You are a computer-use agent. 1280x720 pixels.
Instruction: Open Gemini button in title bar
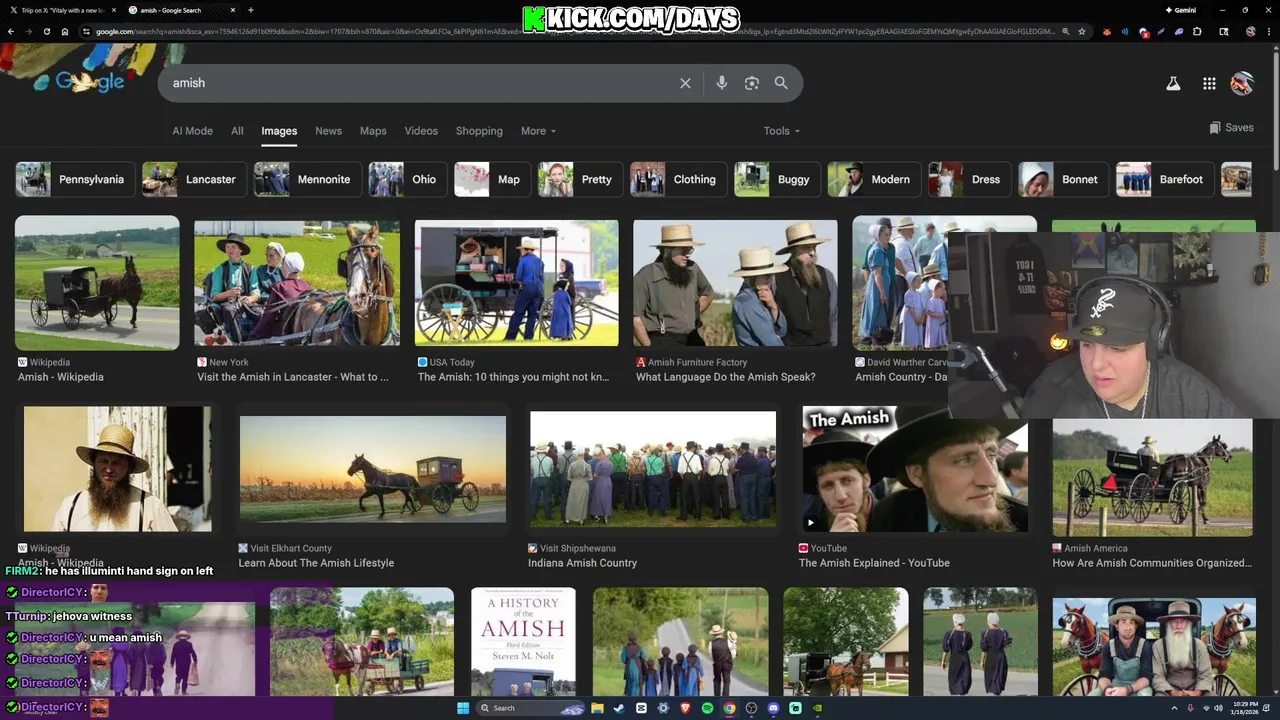coord(1180,10)
